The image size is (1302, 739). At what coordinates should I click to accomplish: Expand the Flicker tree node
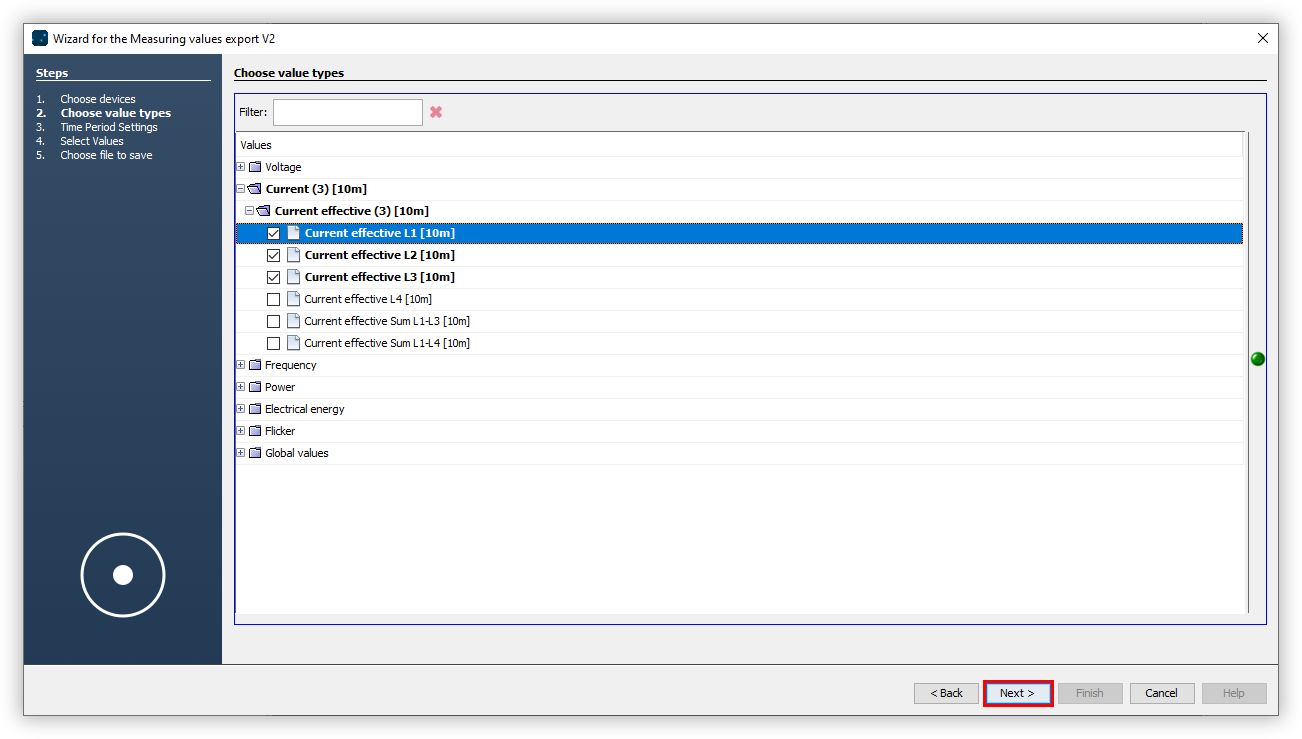coord(240,431)
